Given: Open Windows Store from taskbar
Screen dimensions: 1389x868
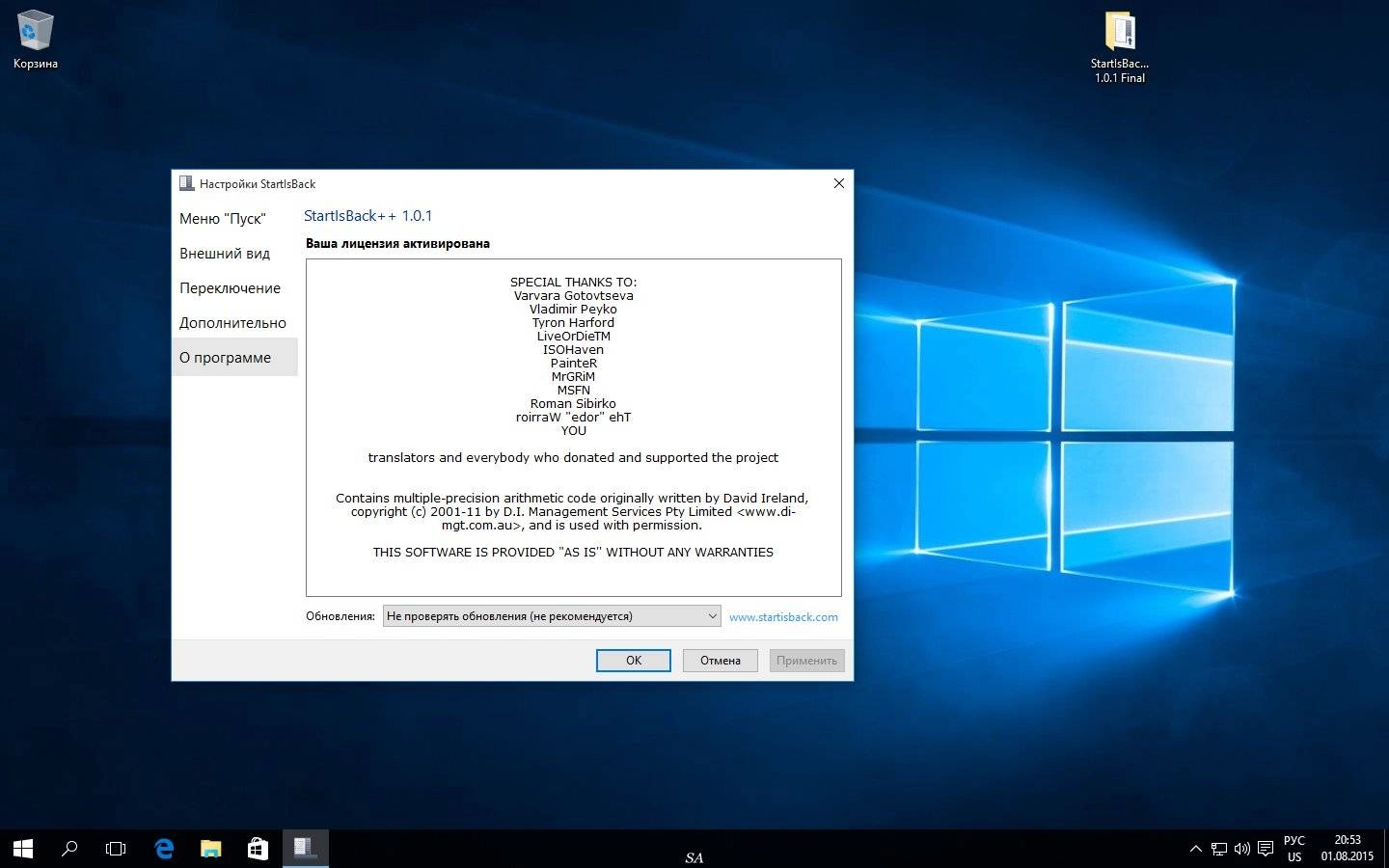Looking at the screenshot, I should point(258,849).
